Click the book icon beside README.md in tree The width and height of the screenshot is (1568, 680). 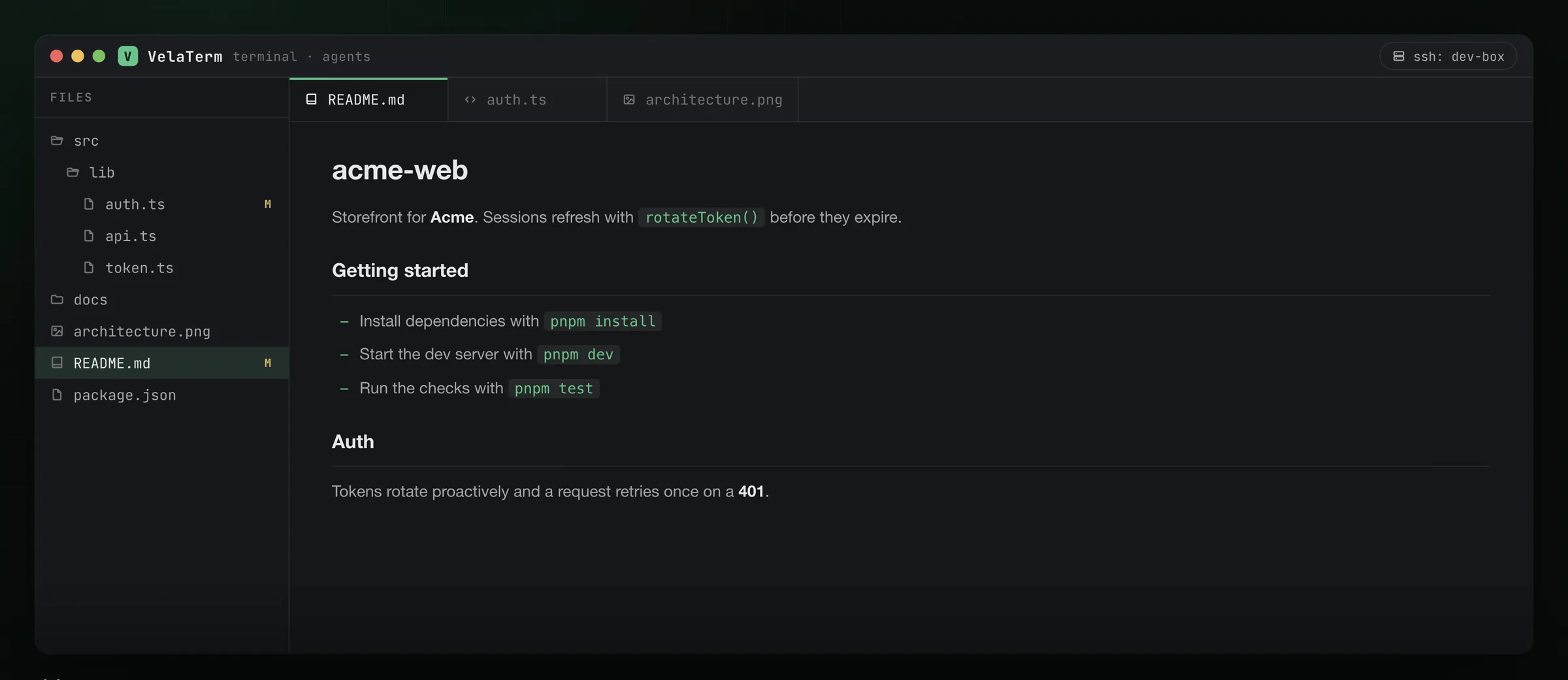(x=57, y=363)
